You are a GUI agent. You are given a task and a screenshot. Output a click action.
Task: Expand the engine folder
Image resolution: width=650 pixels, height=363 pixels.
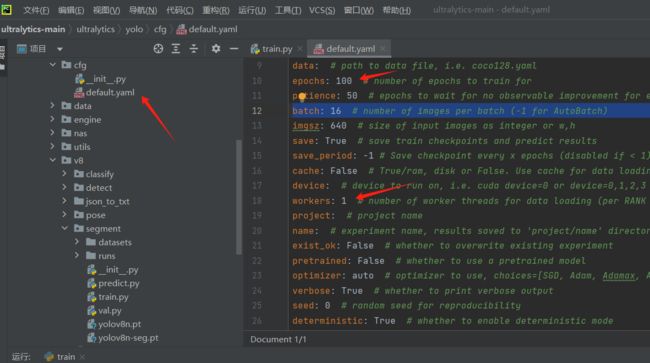[53, 119]
